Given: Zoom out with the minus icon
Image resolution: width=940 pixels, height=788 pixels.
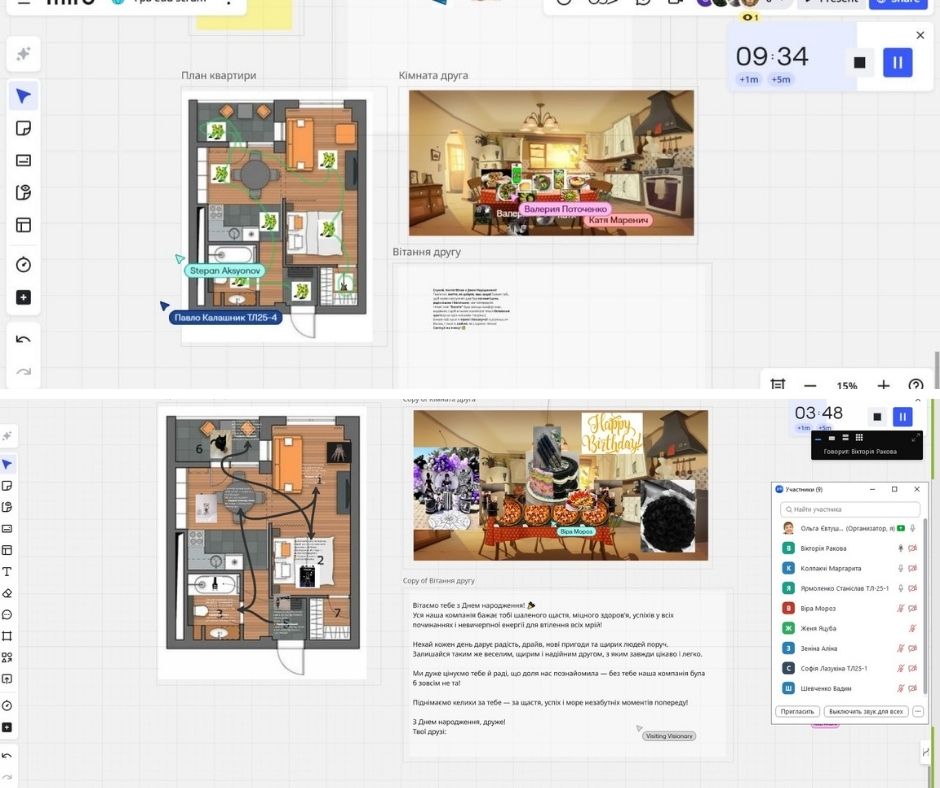Looking at the screenshot, I should [x=811, y=386].
